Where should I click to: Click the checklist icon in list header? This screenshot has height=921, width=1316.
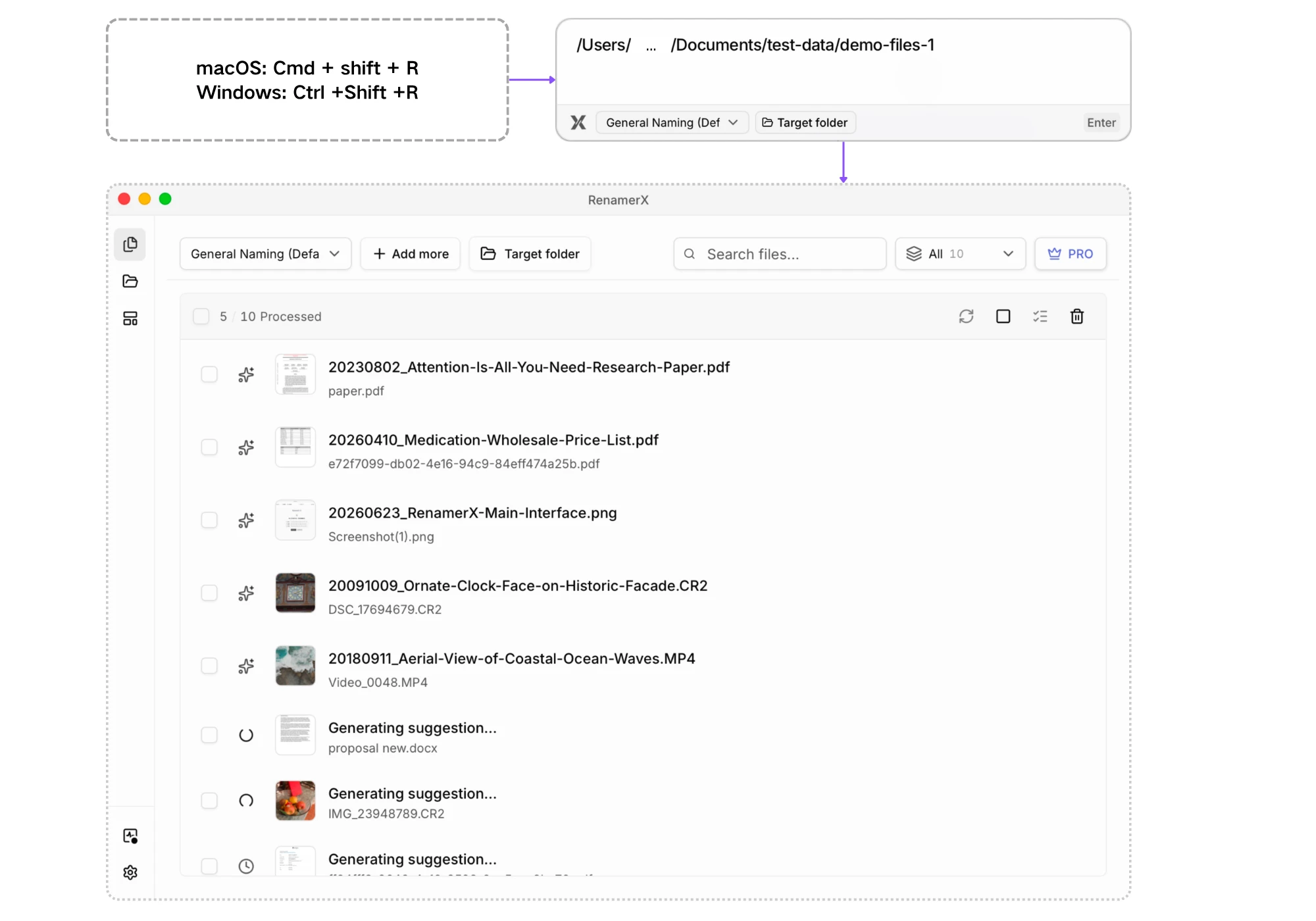1040,316
